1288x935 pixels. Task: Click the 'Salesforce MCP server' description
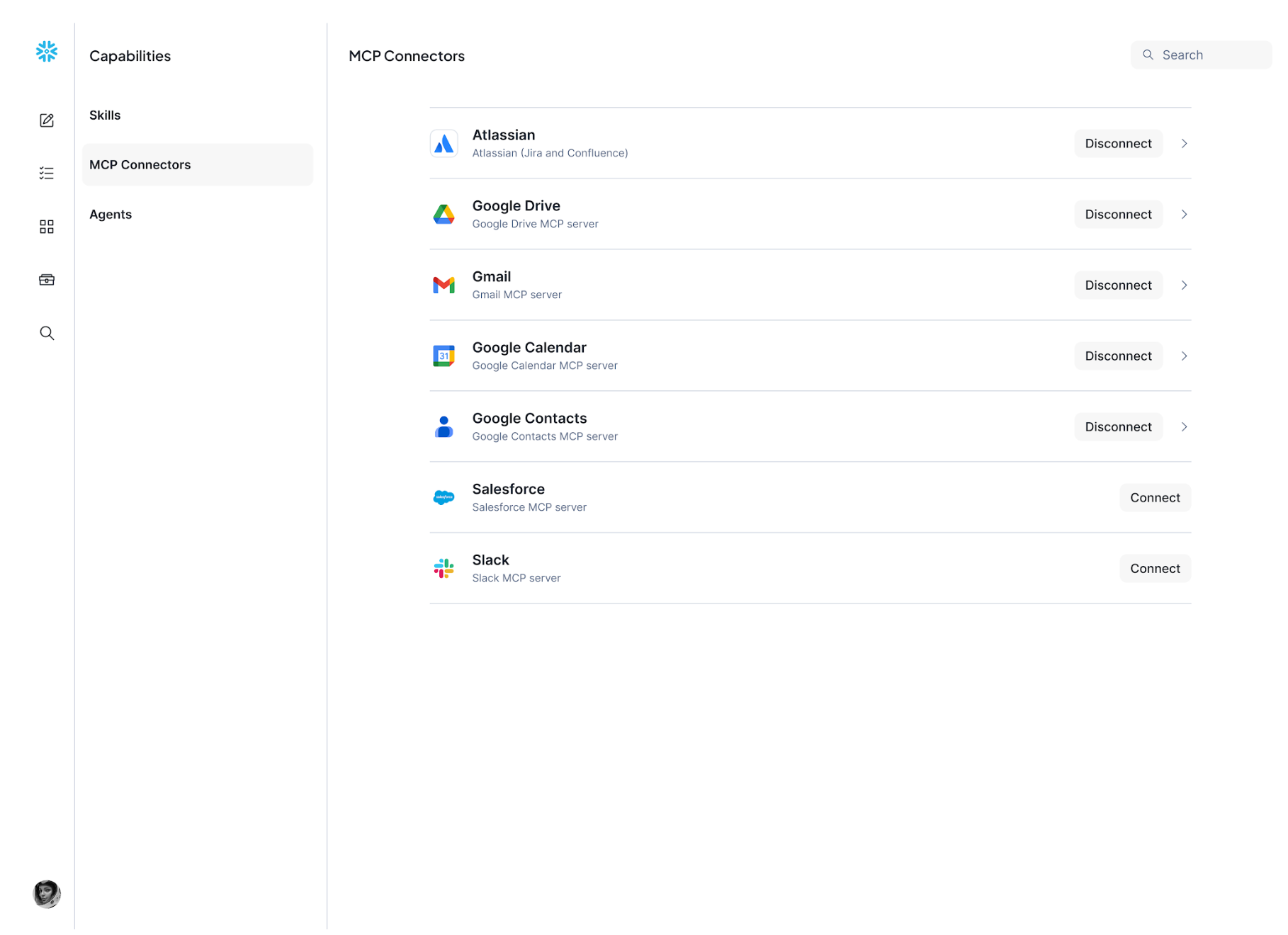(x=529, y=508)
